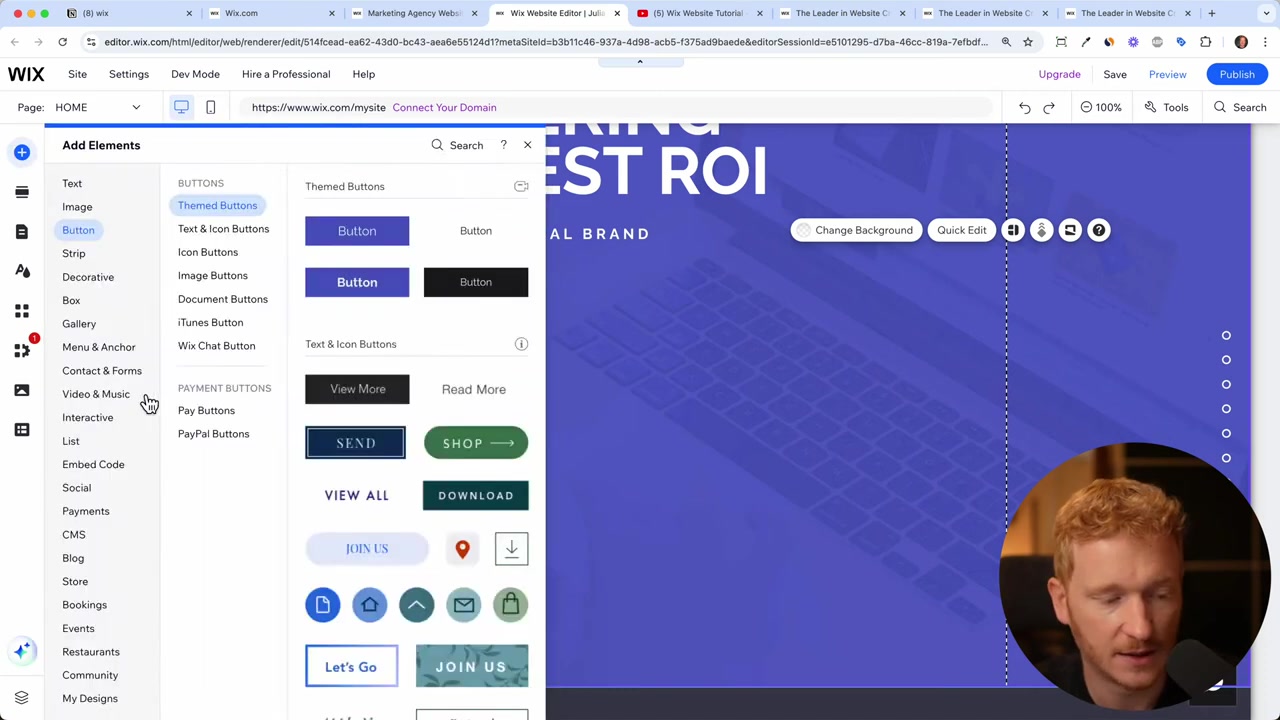Search within Add Elements panel

[x=458, y=145]
